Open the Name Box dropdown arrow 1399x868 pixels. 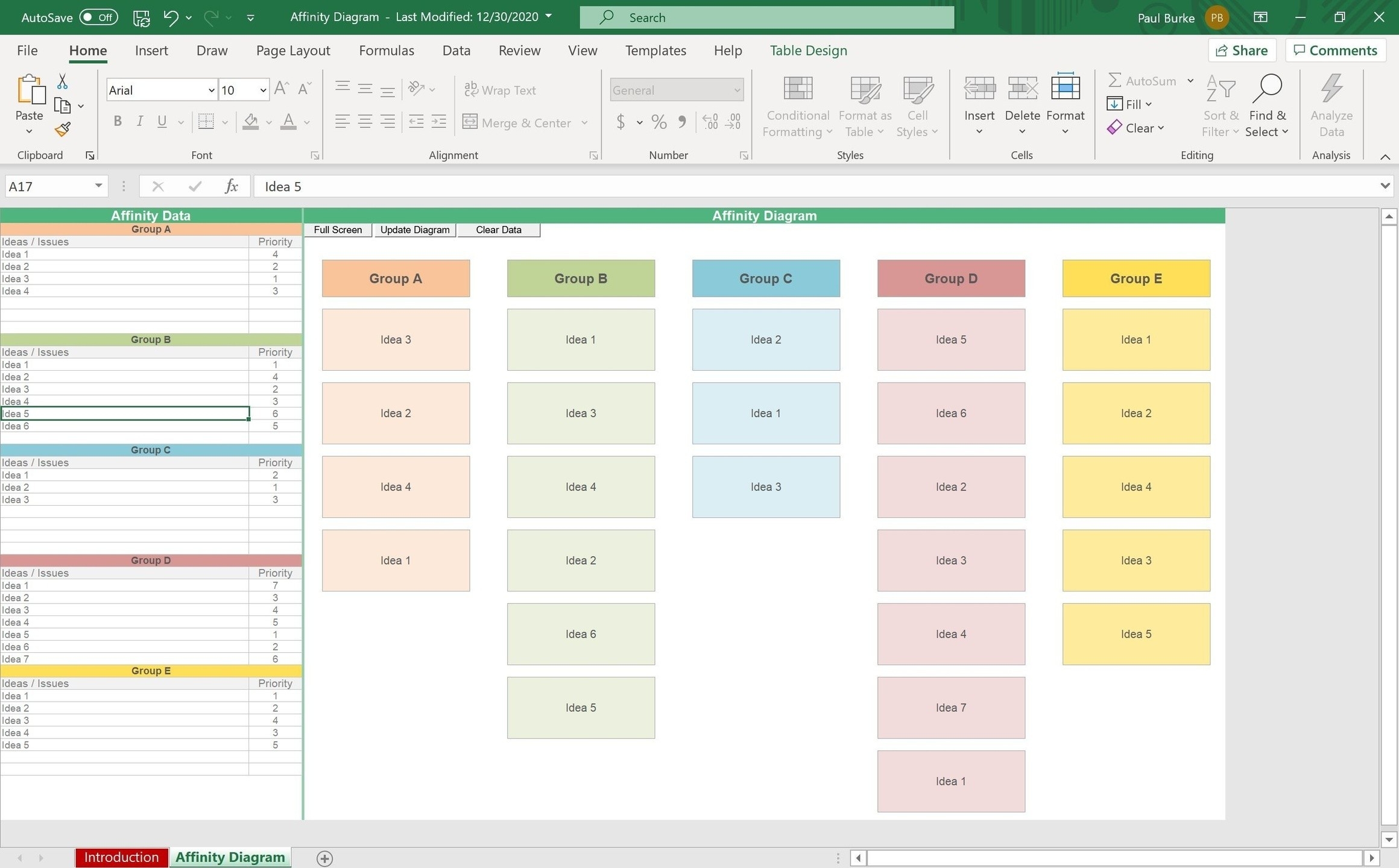98,186
